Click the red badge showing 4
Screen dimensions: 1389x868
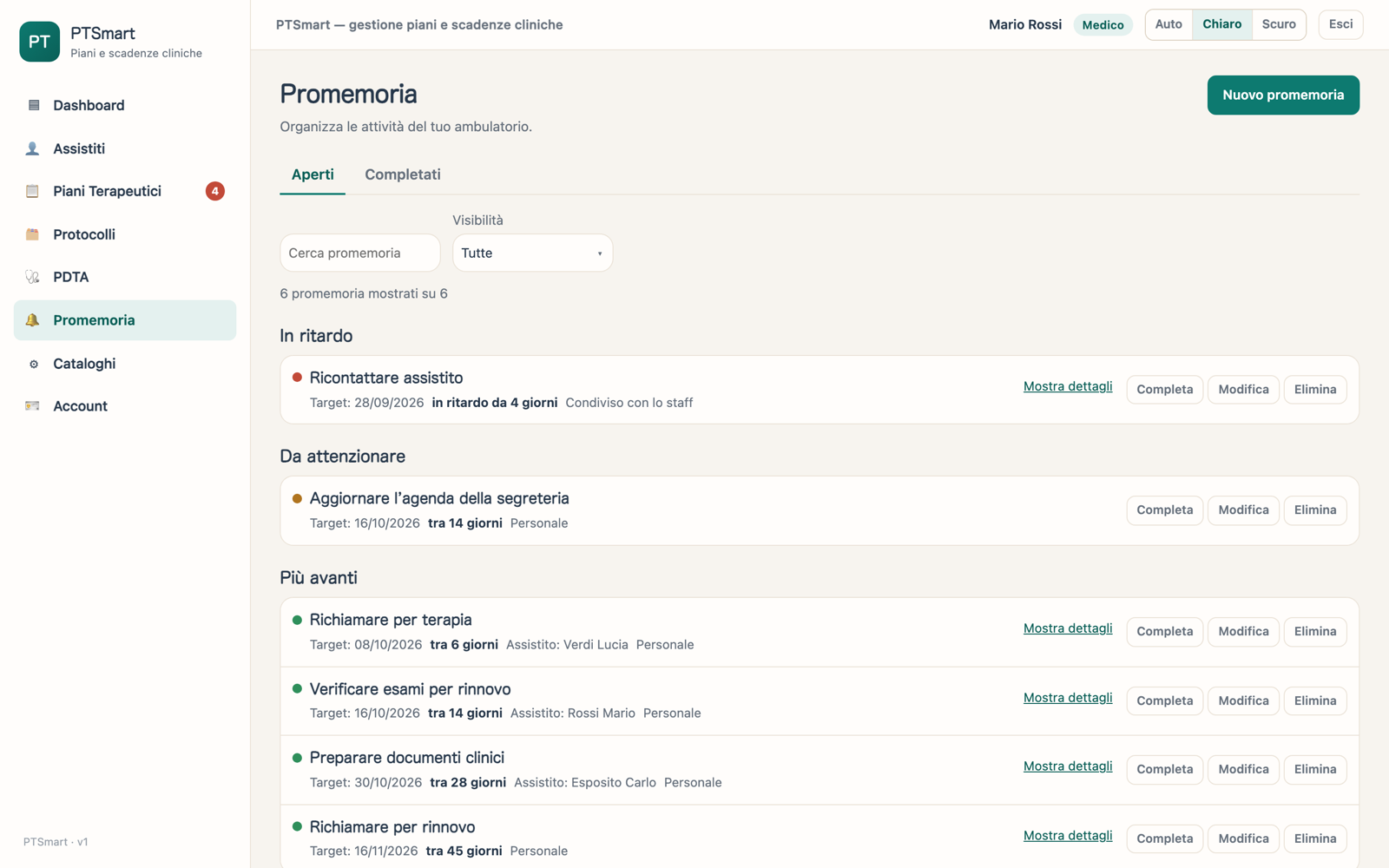pos(215,191)
